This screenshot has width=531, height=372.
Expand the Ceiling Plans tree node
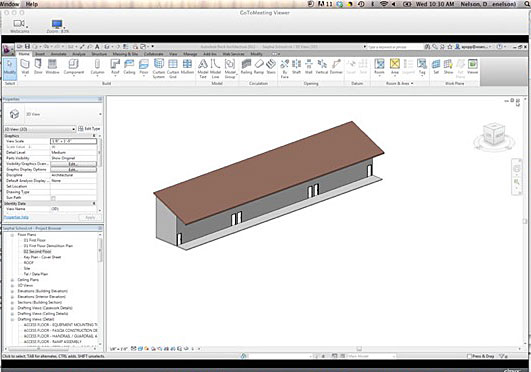click(12, 280)
